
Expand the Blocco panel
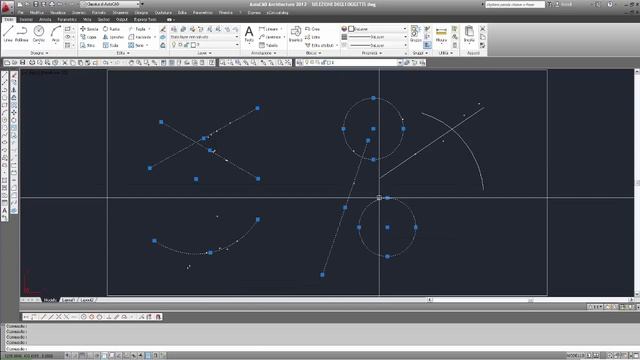coord(313,53)
